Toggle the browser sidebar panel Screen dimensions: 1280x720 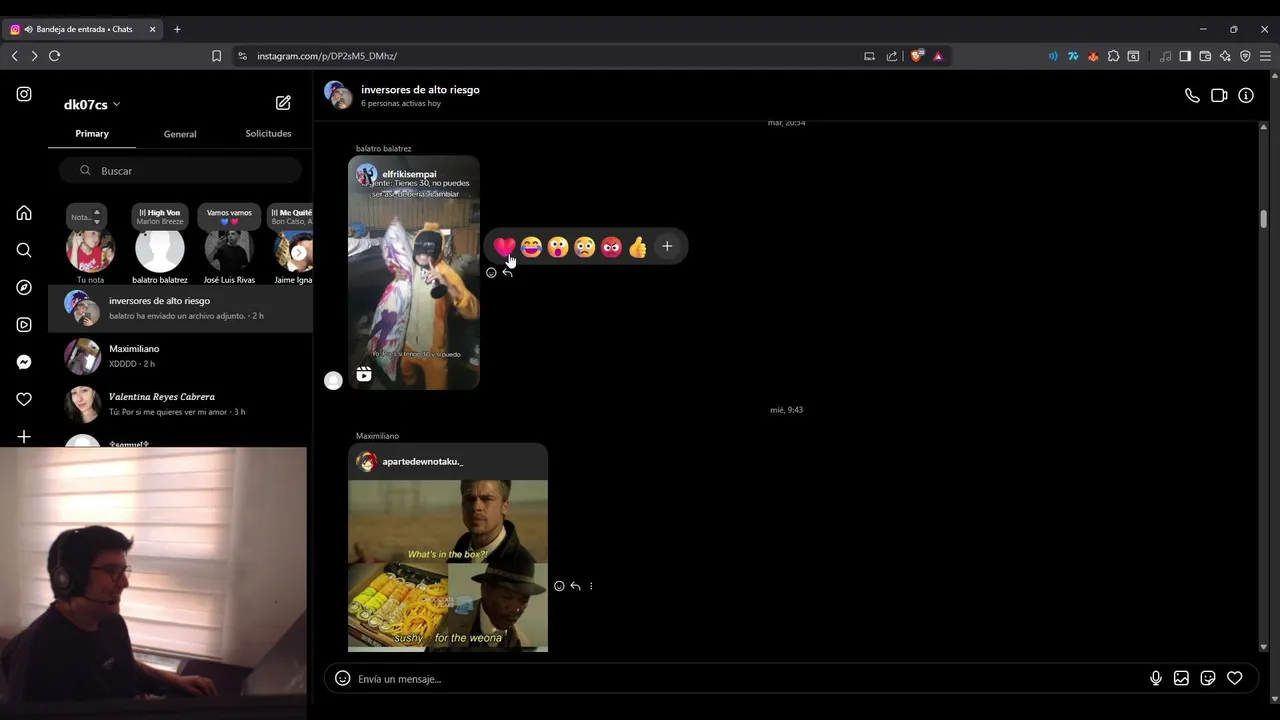coord(1185,56)
